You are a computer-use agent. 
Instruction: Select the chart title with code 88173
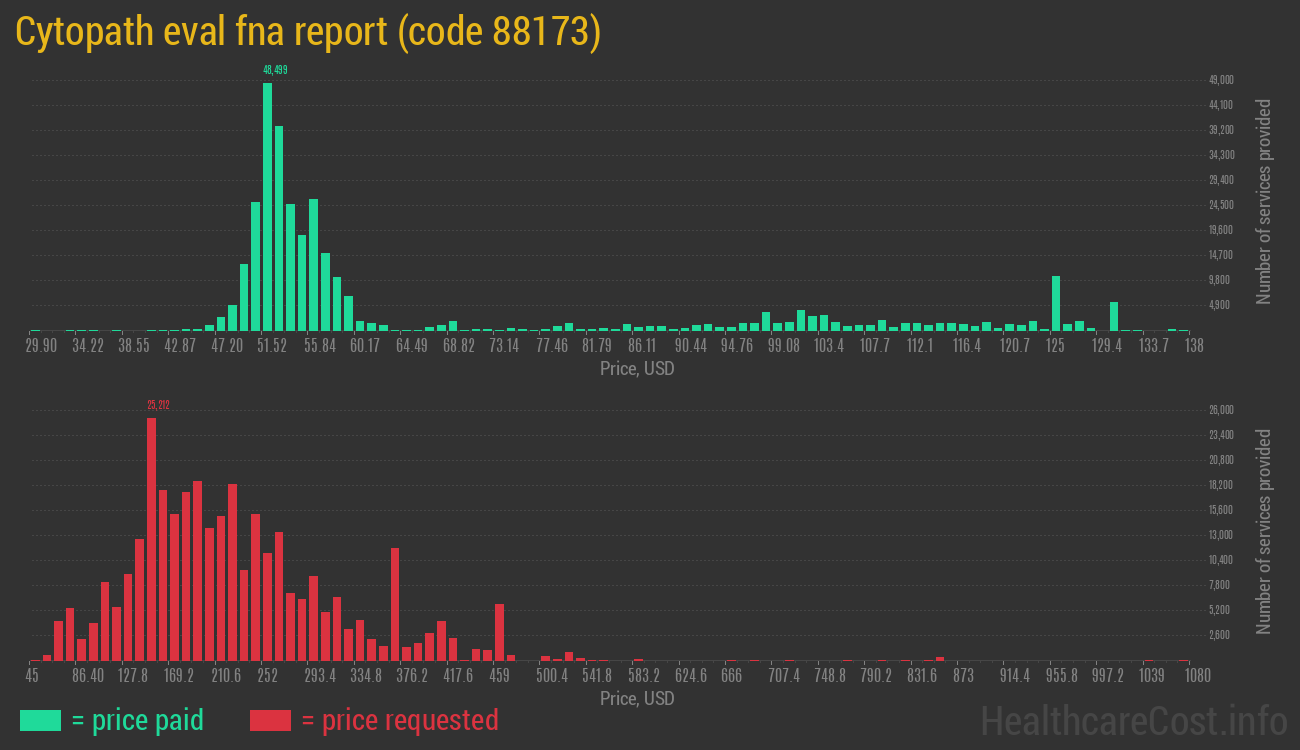(308, 32)
